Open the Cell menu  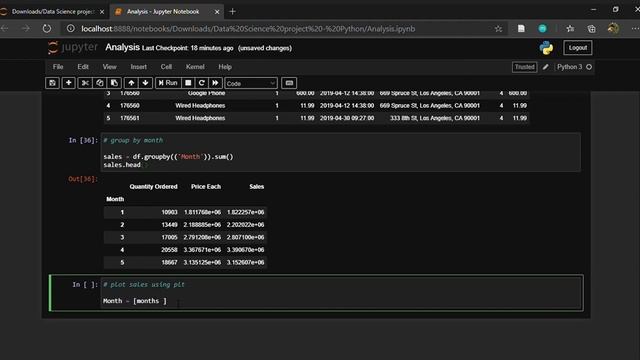point(166,67)
